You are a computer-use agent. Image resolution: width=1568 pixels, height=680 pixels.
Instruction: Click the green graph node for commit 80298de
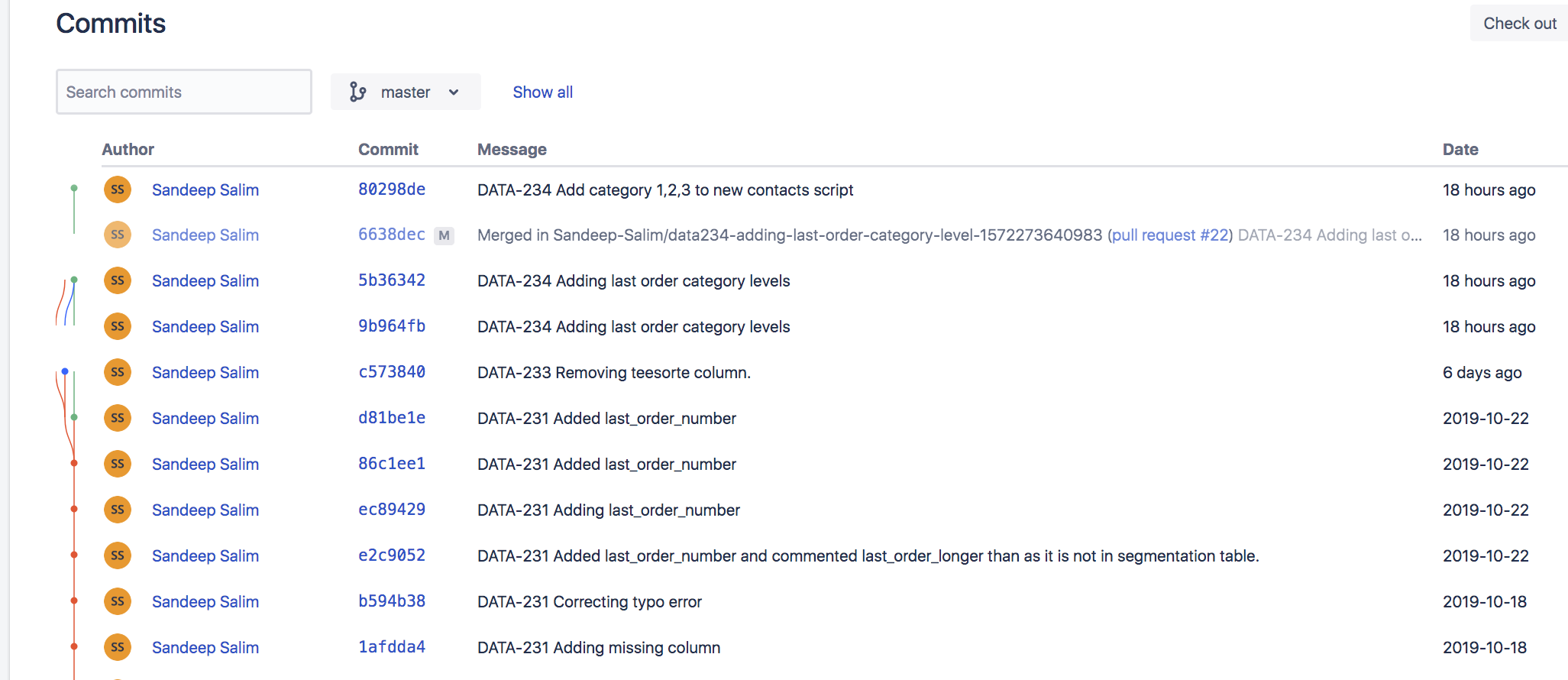click(74, 188)
